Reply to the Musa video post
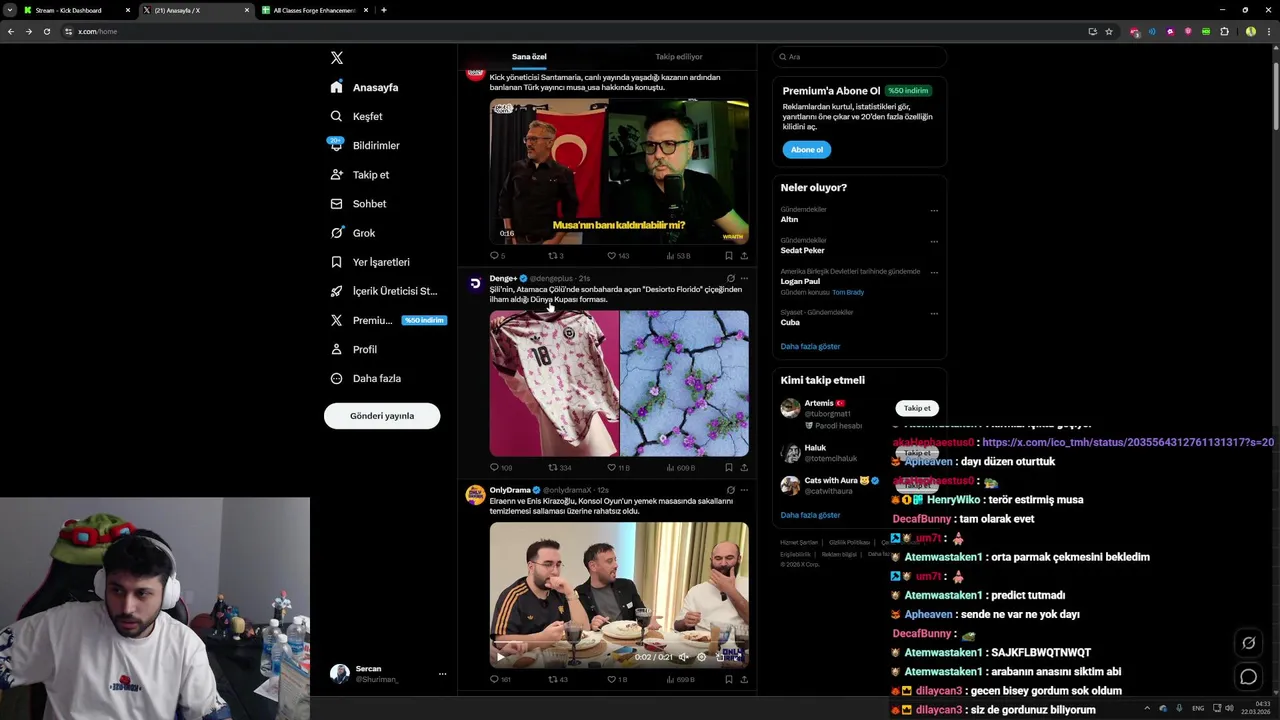The height and width of the screenshot is (720, 1280). [x=498, y=256]
